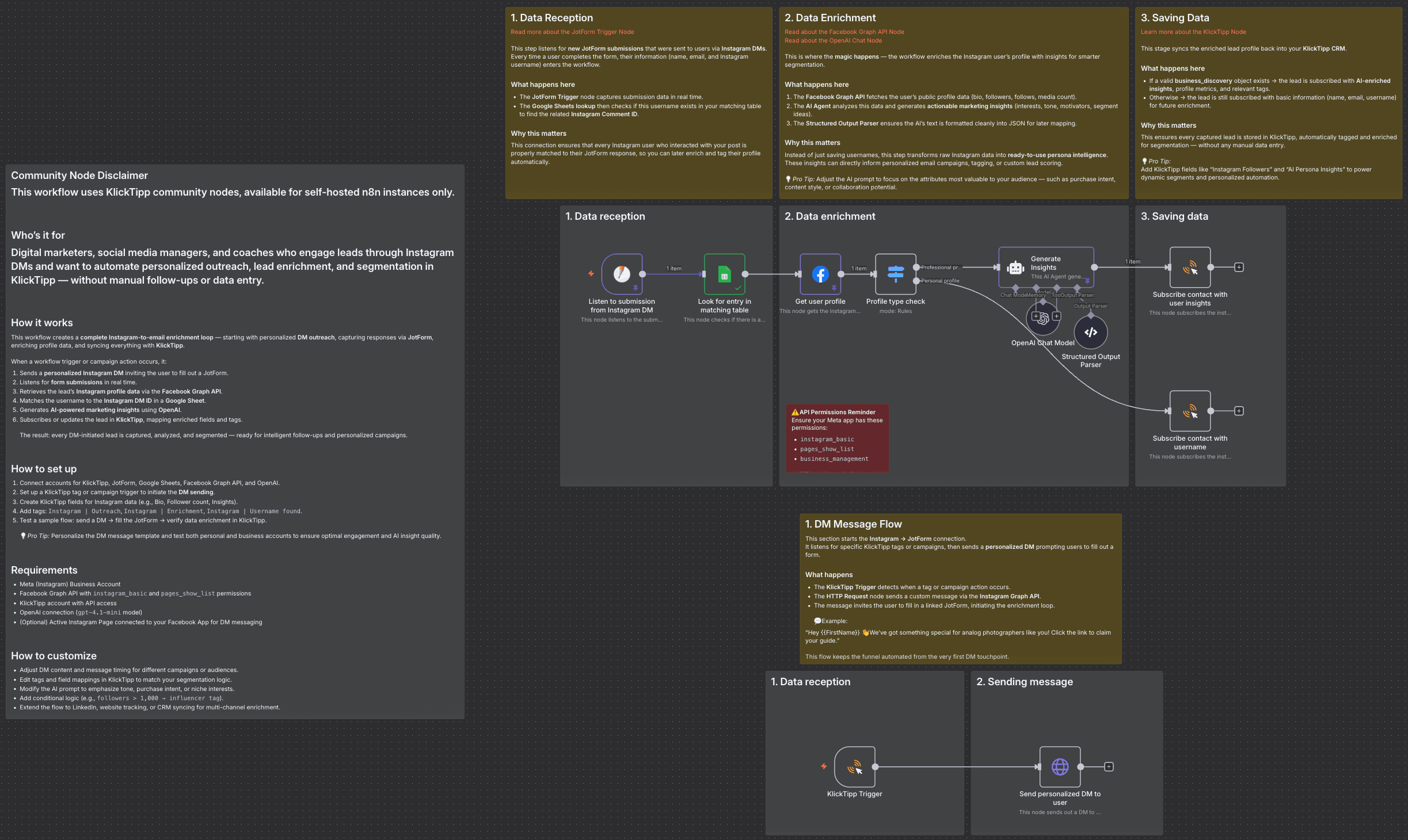1408x840 pixels.
Task: Add node after Subscribe contact with user insights
Action: [x=1239, y=267]
